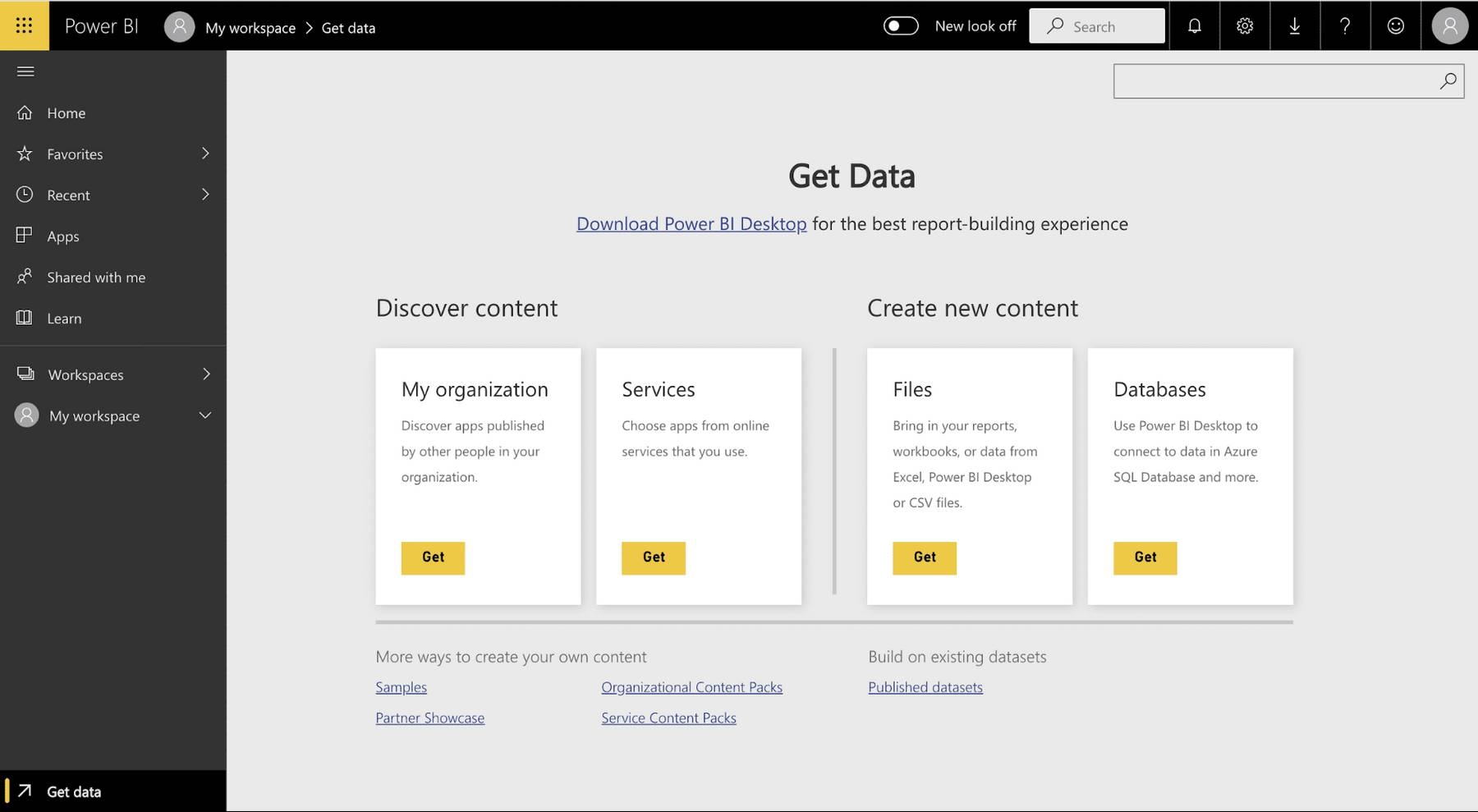This screenshot has width=1478, height=812.
Task: Open the Samples link
Action: [401, 687]
